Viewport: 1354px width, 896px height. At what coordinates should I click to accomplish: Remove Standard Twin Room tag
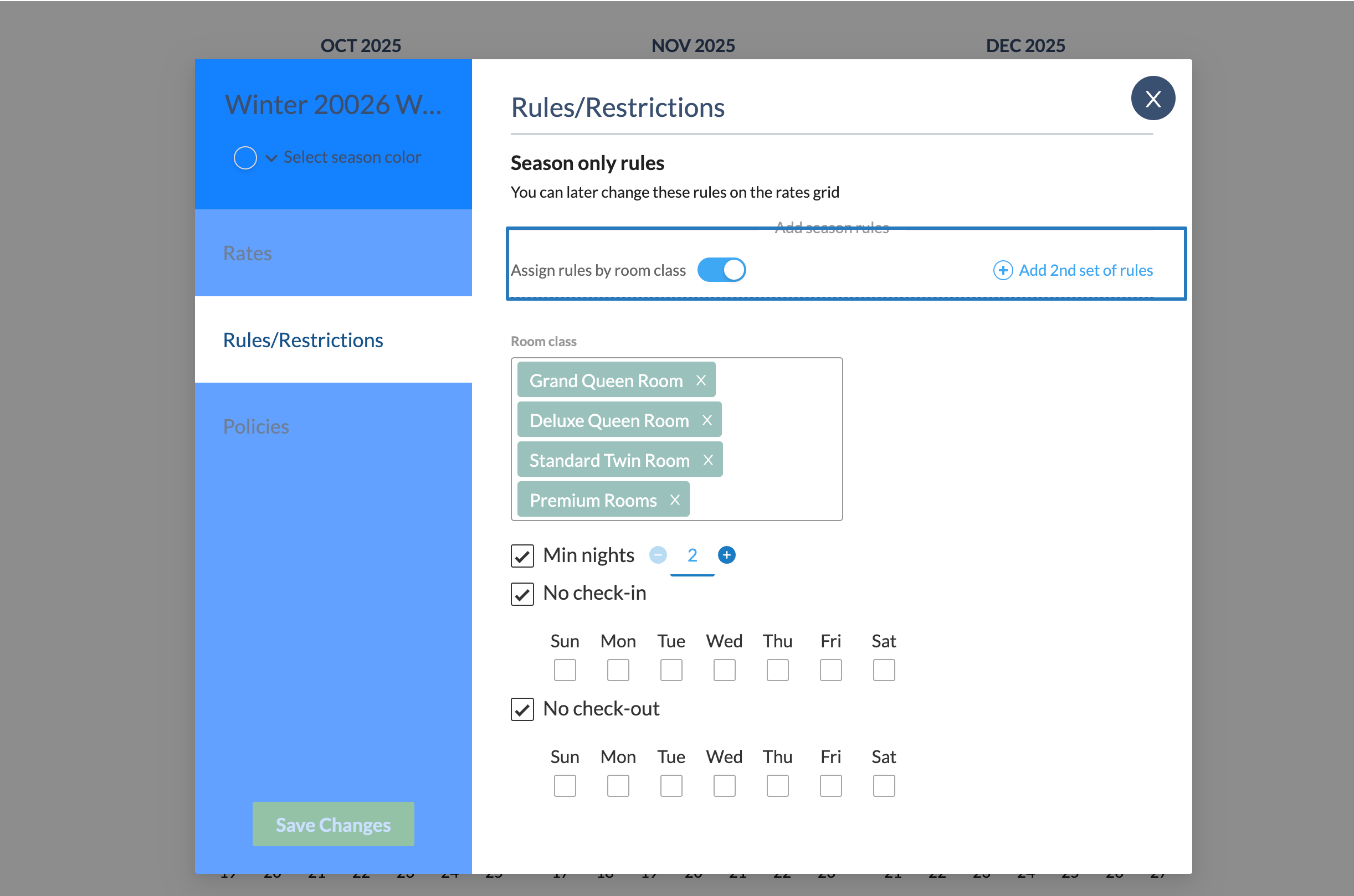[x=707, y=461]
